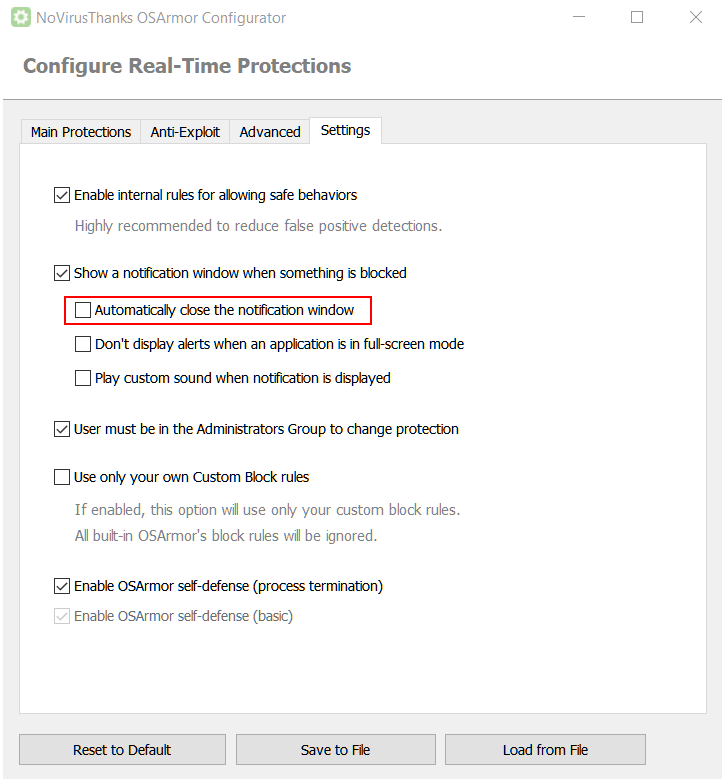The width and height of the screenshot is (722, 779).
Task: Go to the Advanced tab
Action: [x=270, y=132]
